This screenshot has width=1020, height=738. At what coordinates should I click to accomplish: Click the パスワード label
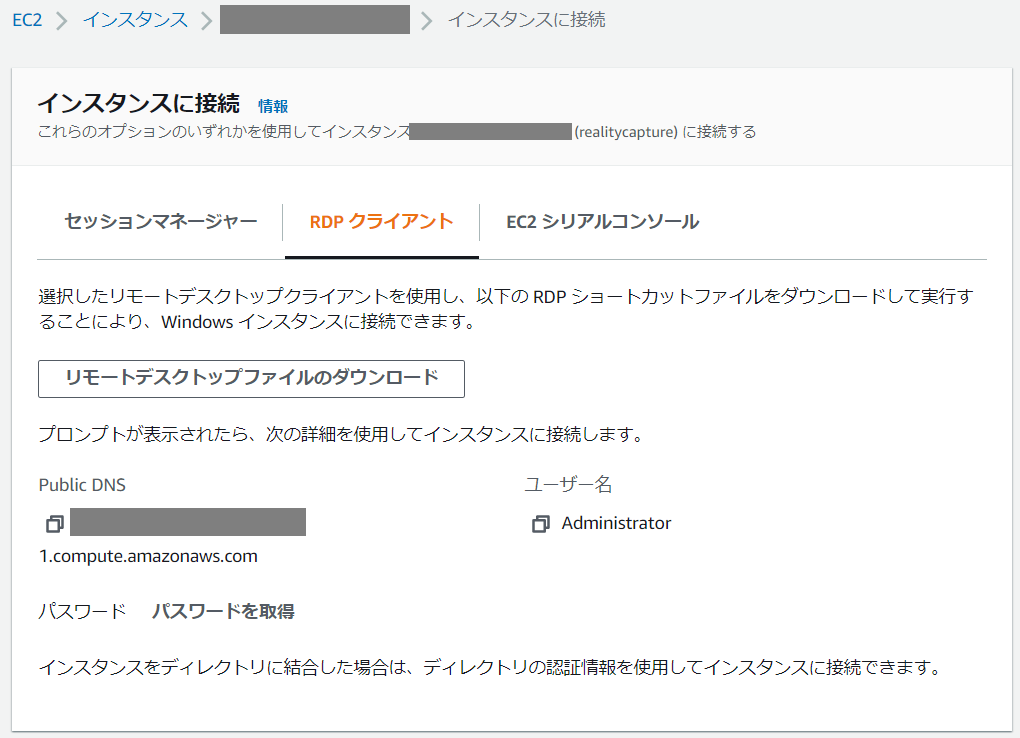point(83,612)
